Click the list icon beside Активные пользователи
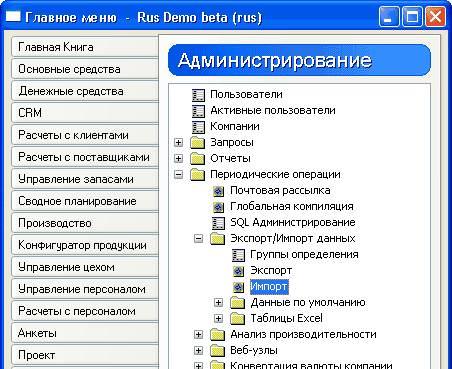This screenshot has height=369, width=452. [198, 111]
